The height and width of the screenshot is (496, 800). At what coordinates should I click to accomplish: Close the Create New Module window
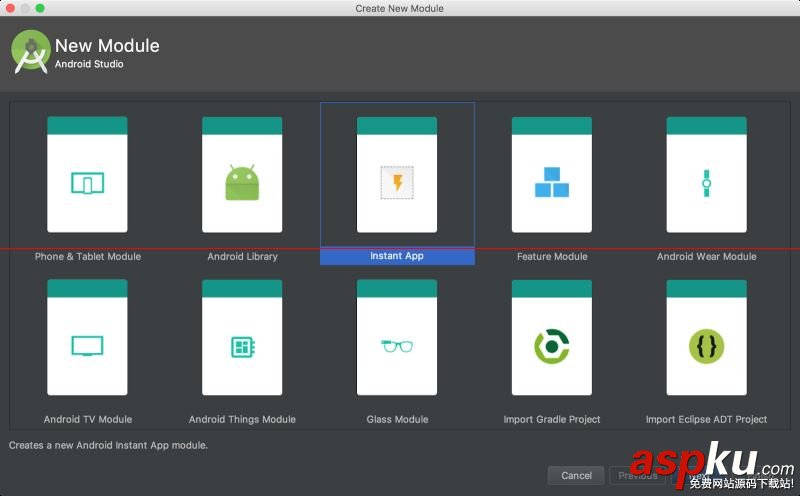click(10, 8)
